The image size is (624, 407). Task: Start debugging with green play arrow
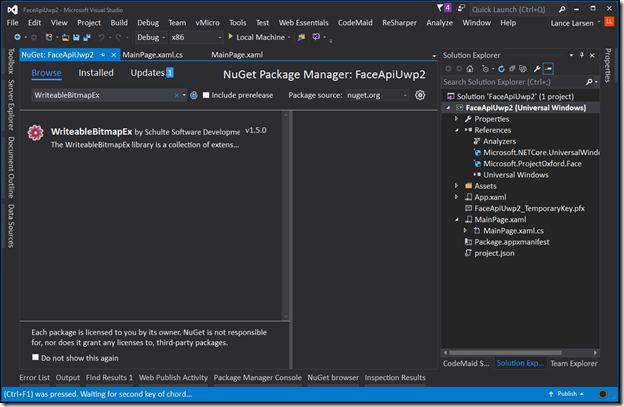point(230,37)
